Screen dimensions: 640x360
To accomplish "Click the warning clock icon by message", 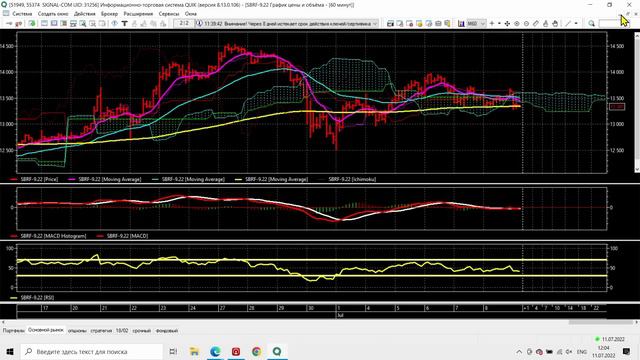I will tap(199, 23).
